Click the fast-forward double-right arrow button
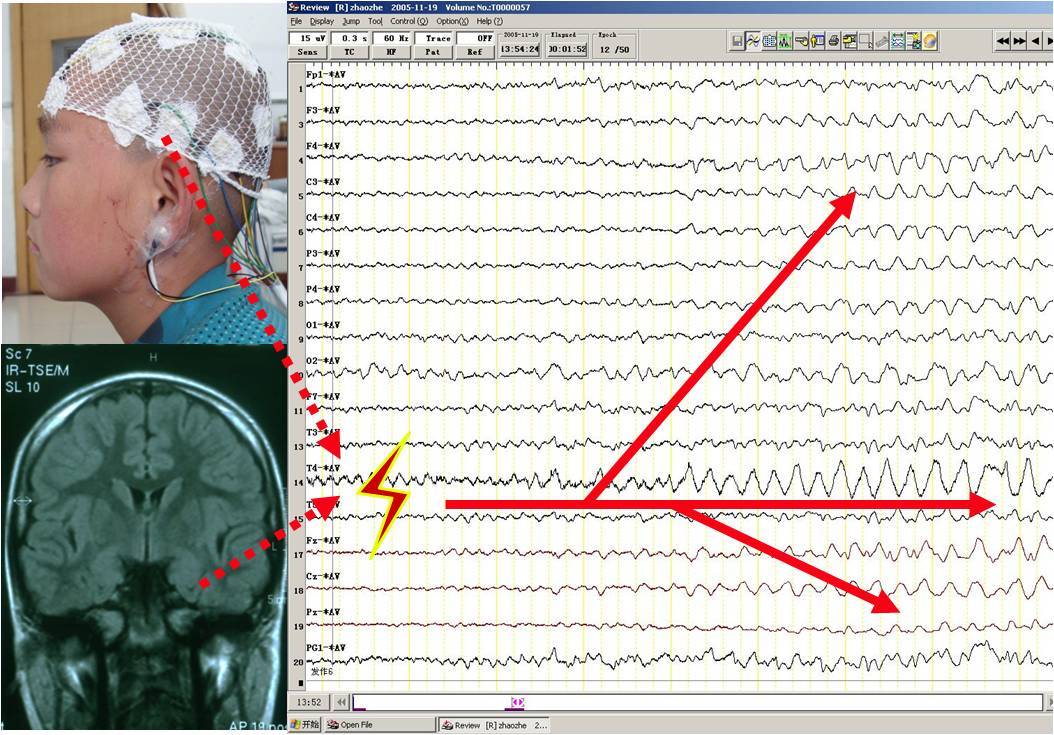The width and height of the screenshot is (1054, 735). point(1019,41)
